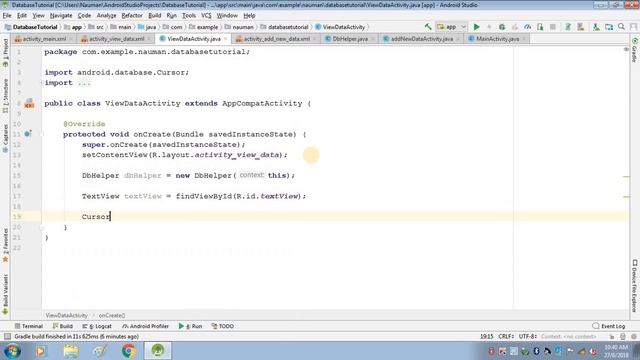Click the 19:15 cursor position indicator
The image size is (640, 360).
487,337
